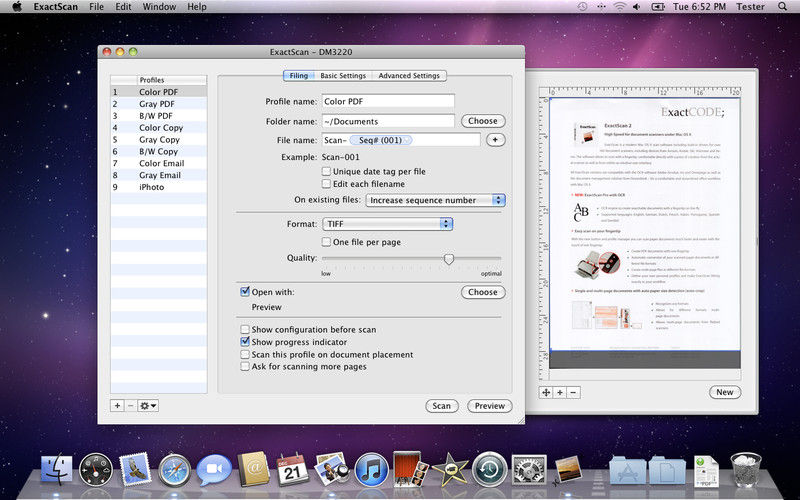Image resolution: width=800 pixels, height=500 pixels.
Task: Open Finder from the Dock
Action: point(57,469)
